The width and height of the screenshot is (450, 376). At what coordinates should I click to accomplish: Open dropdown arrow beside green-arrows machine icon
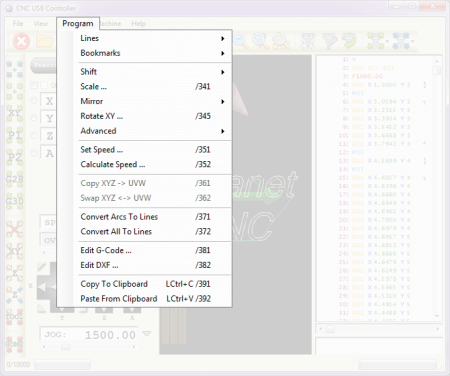(x=387, y=41)
